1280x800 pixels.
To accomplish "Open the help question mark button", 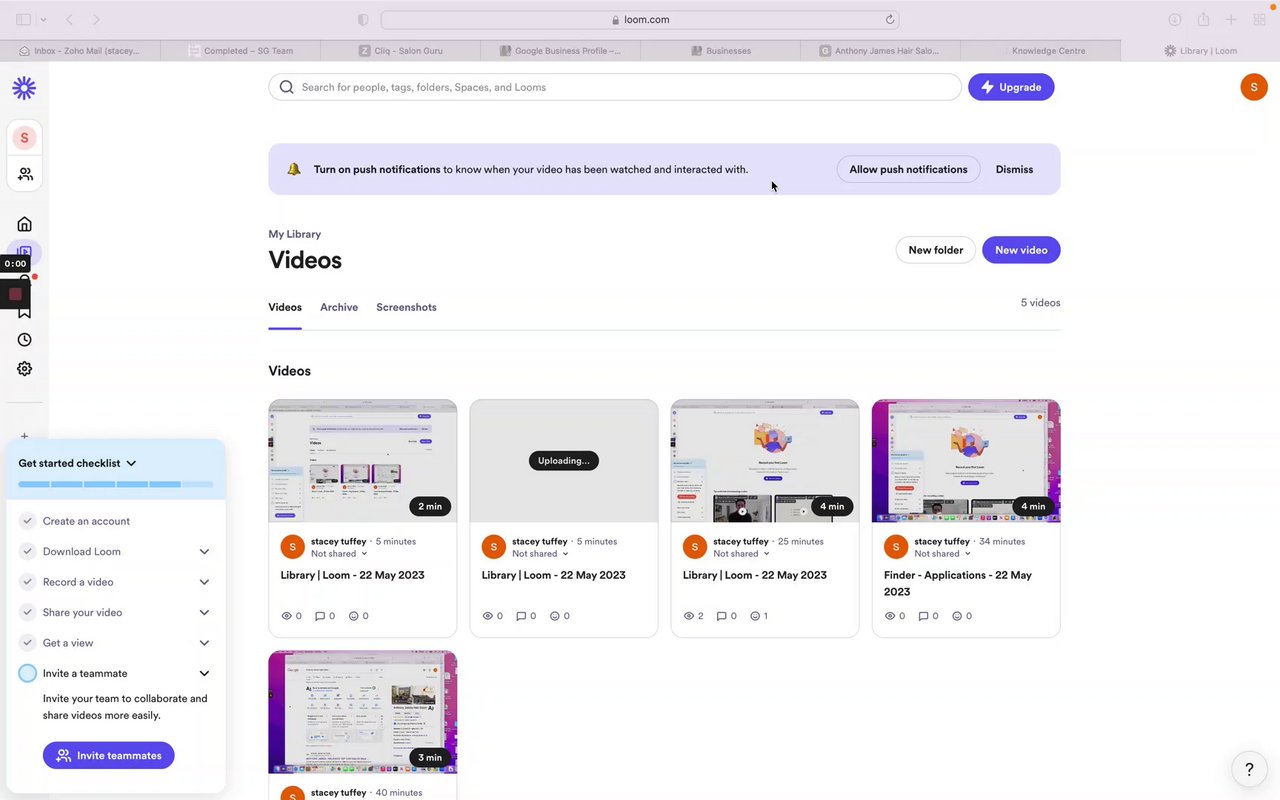I will [x=1249, y=769].
